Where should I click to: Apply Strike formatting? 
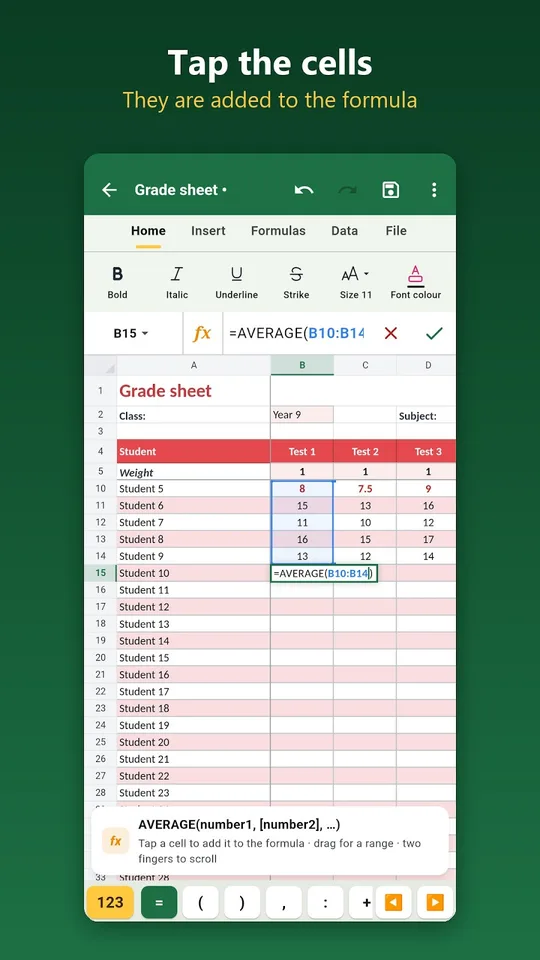pos(296,282)
